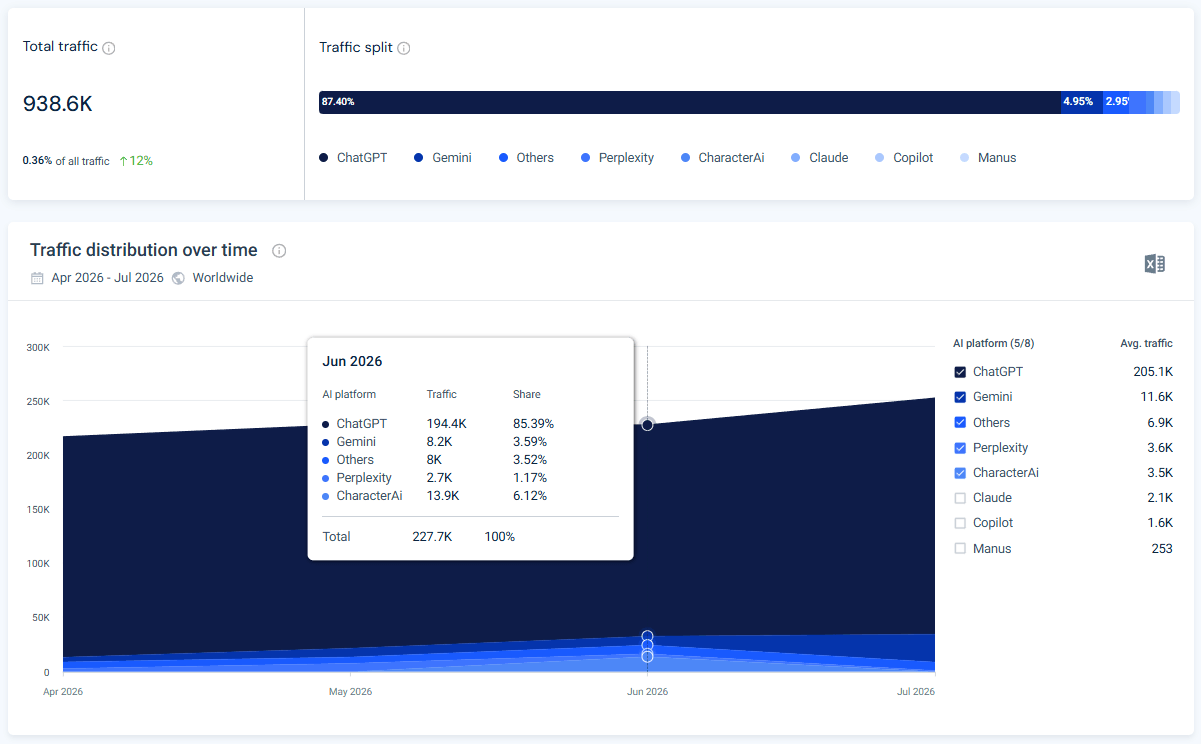Toggle the Others platform checkbox
This screenshot has height=744, width=1201.
click(x=960, y=422)
